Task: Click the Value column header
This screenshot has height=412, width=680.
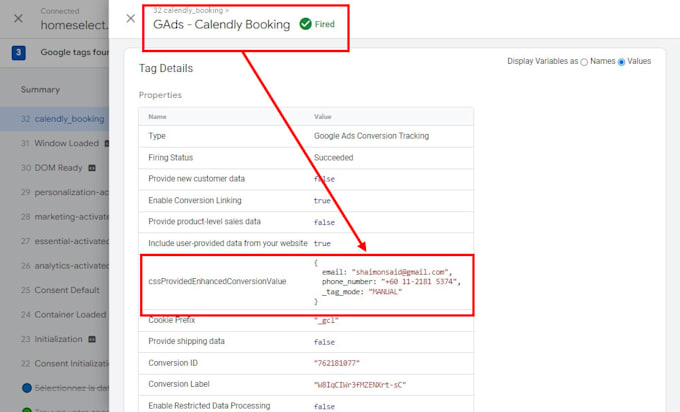Action: [x=323, y=117]
